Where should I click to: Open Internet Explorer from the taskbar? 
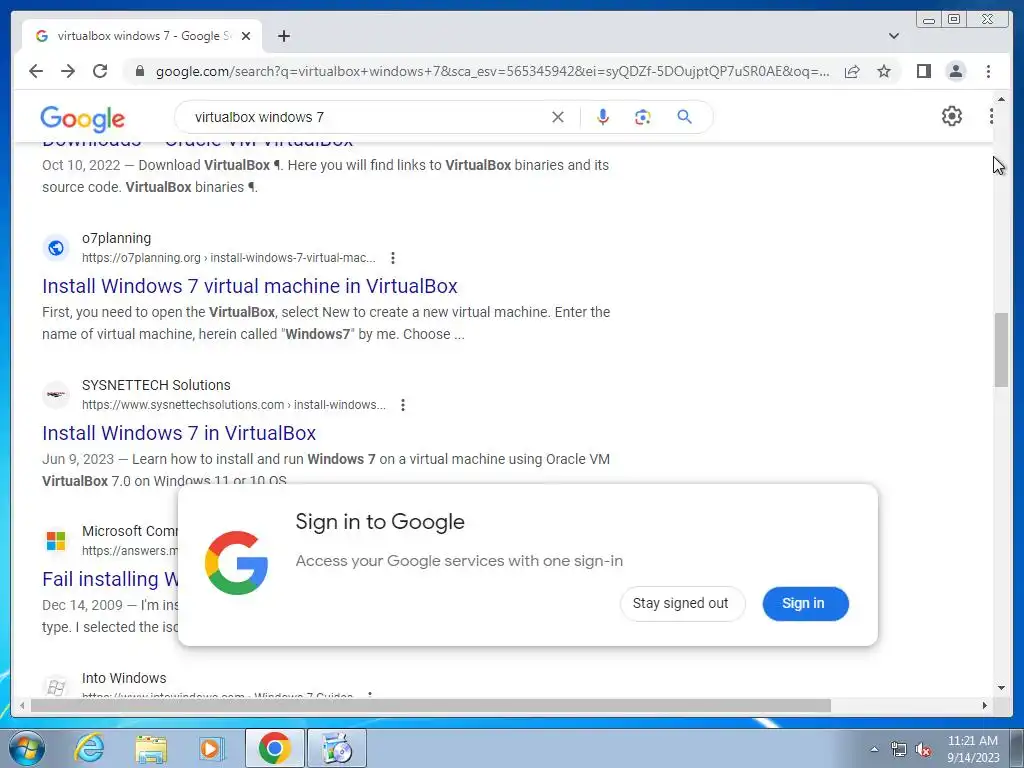89,748
